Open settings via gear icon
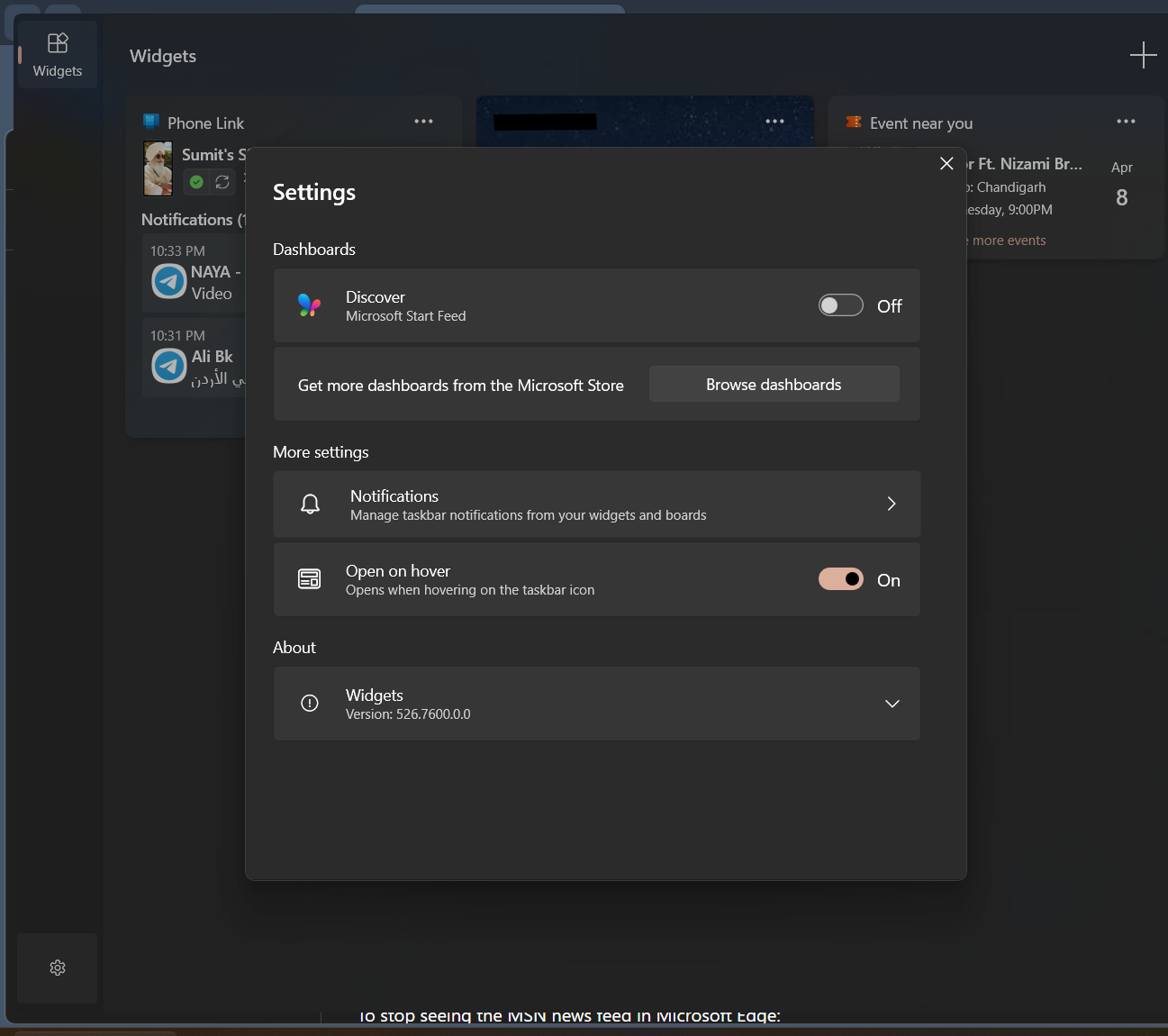Viewport: 1168px width, 1036px height. [58, 968]
